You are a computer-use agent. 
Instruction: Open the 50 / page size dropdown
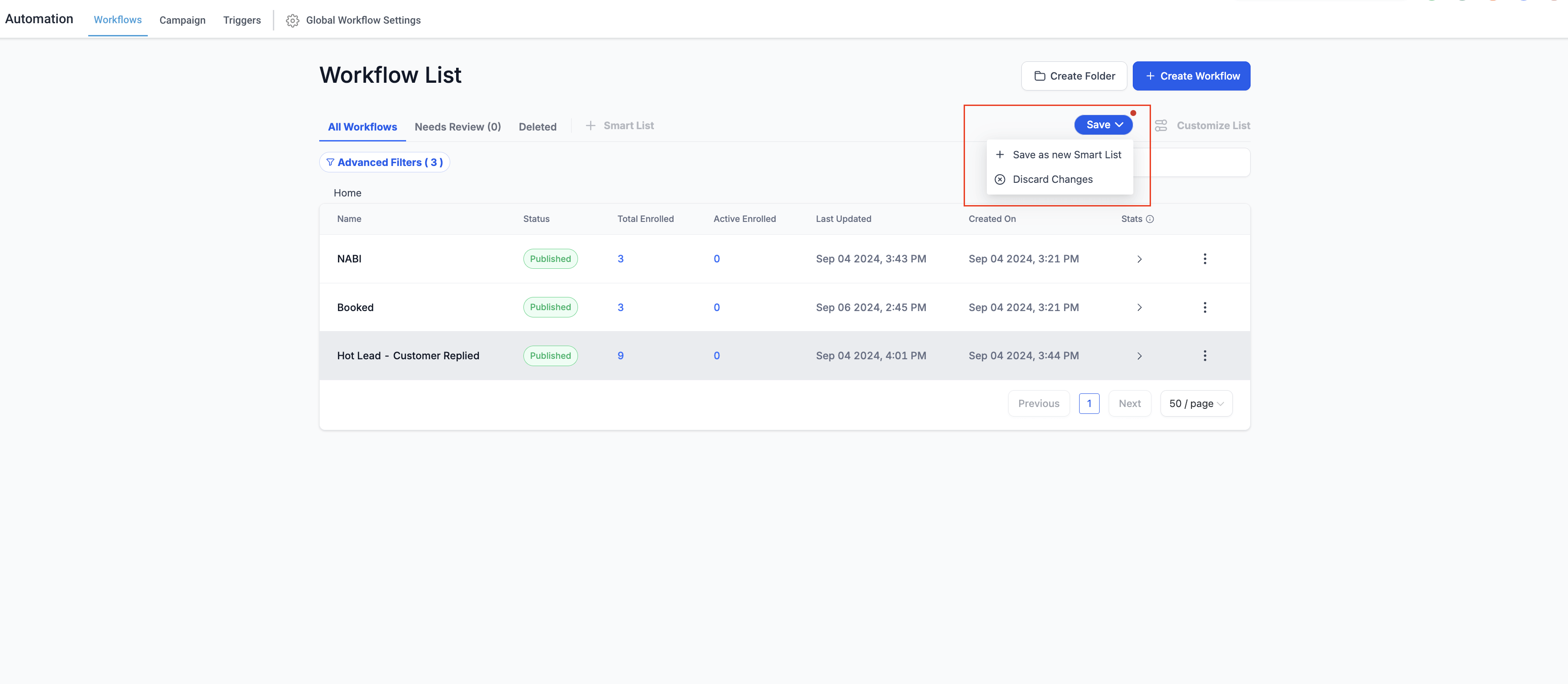pos(1196,403)
